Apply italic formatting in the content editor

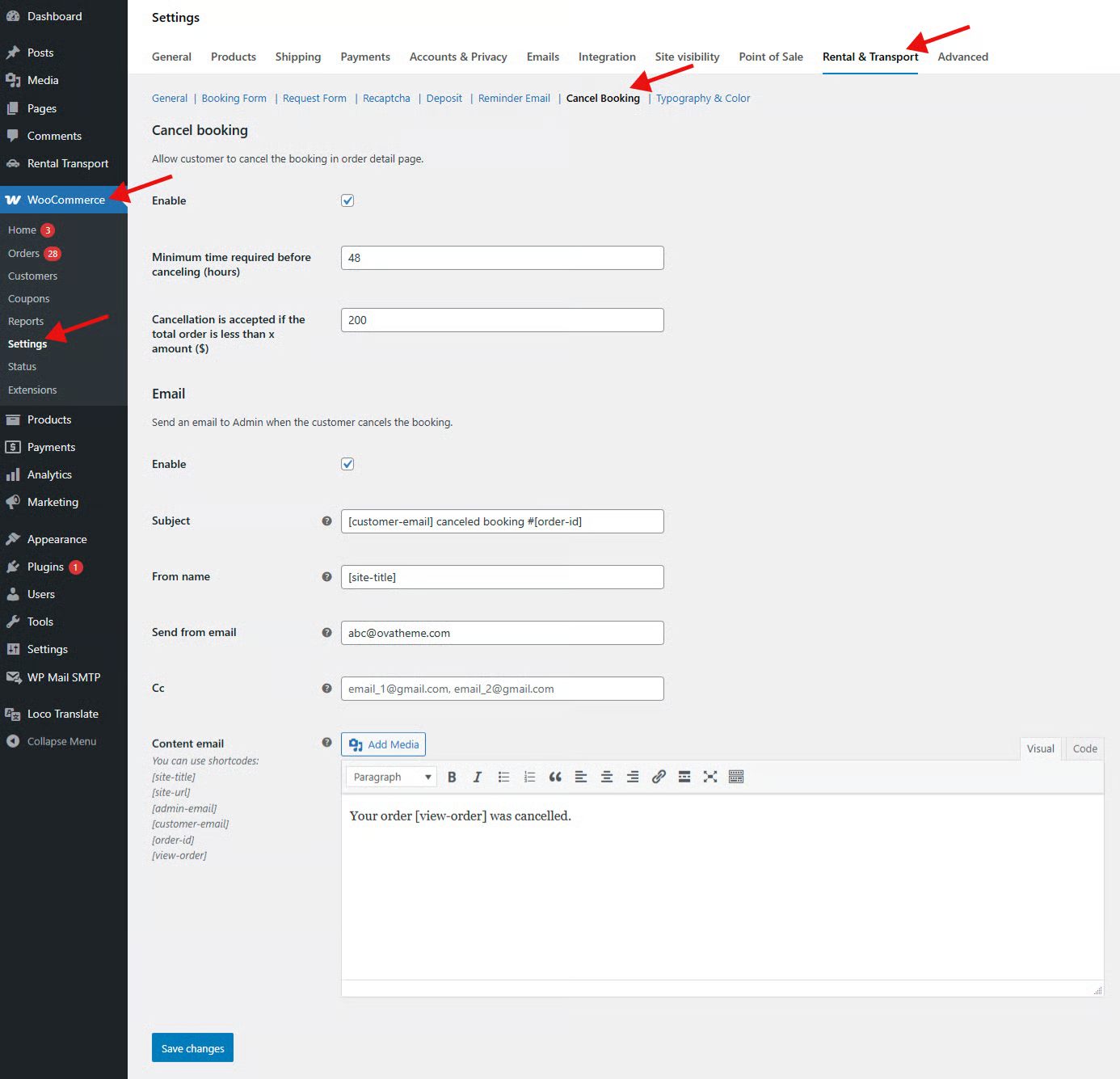(478, 777)
